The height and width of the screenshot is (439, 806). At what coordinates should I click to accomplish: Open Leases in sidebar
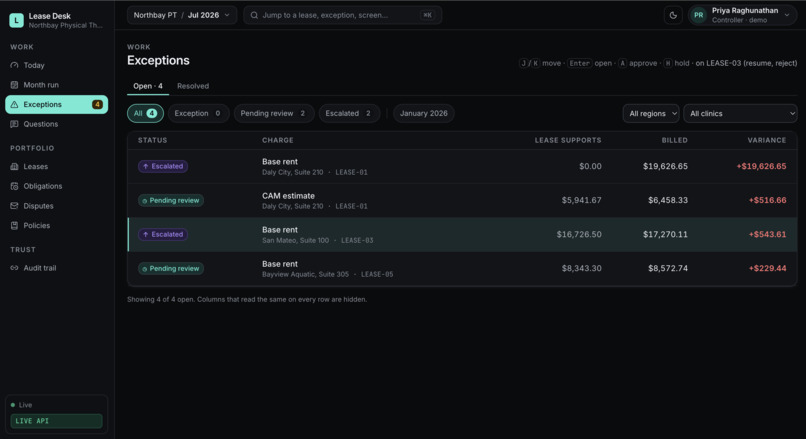click(57, 167)
